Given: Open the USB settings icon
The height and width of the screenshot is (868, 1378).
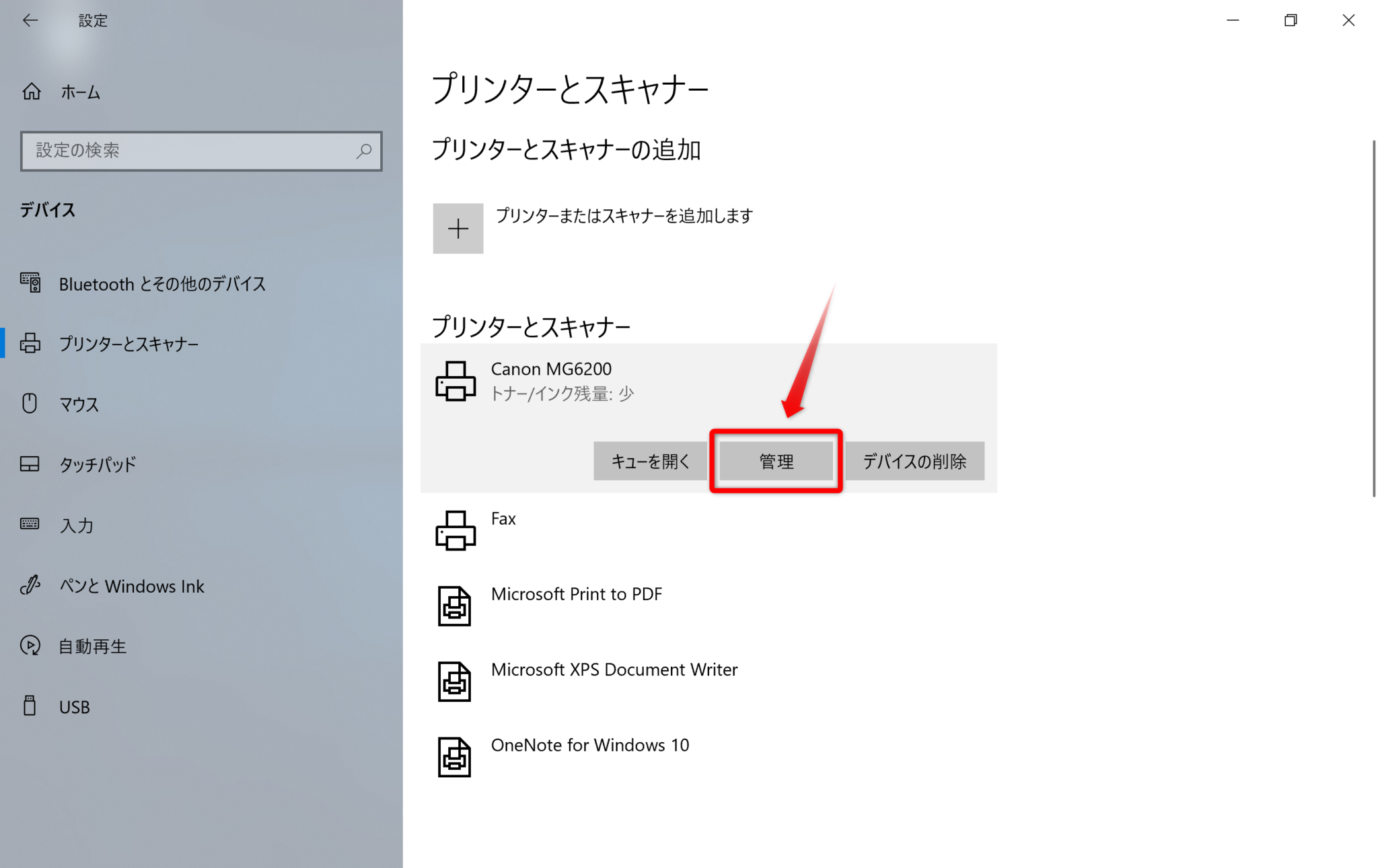Looking at the screenshot, I should coord(30,706).
